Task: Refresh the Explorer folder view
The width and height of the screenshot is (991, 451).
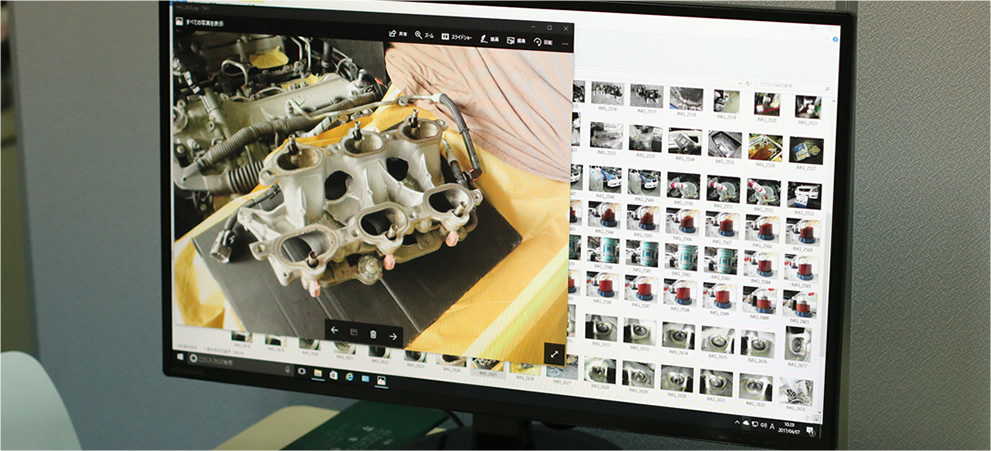Action: coord(748,83)
